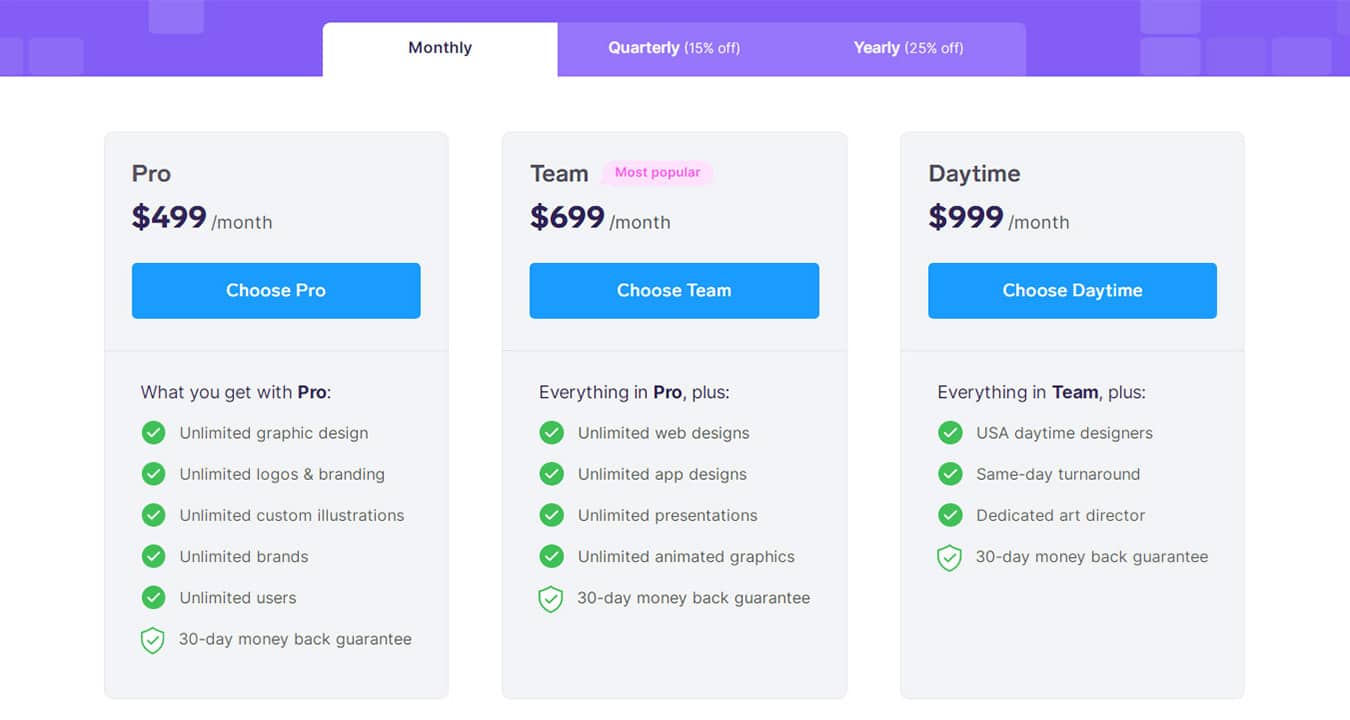Click check icon next to Dedicated art director

950,515
